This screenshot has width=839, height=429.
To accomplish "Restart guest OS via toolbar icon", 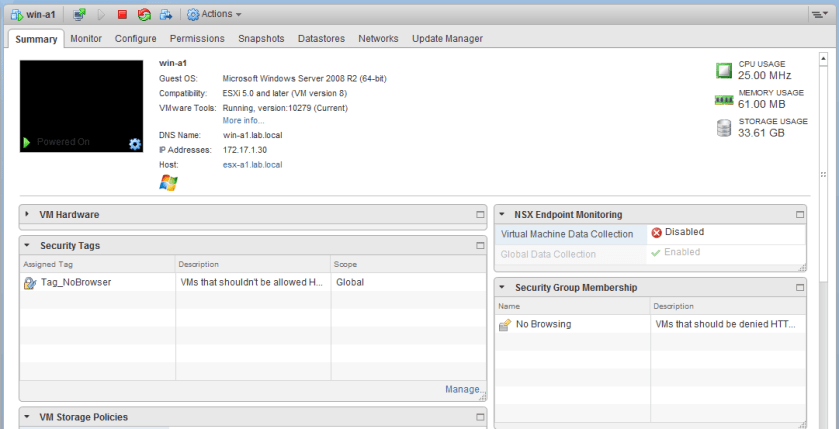I will [144, 14].
